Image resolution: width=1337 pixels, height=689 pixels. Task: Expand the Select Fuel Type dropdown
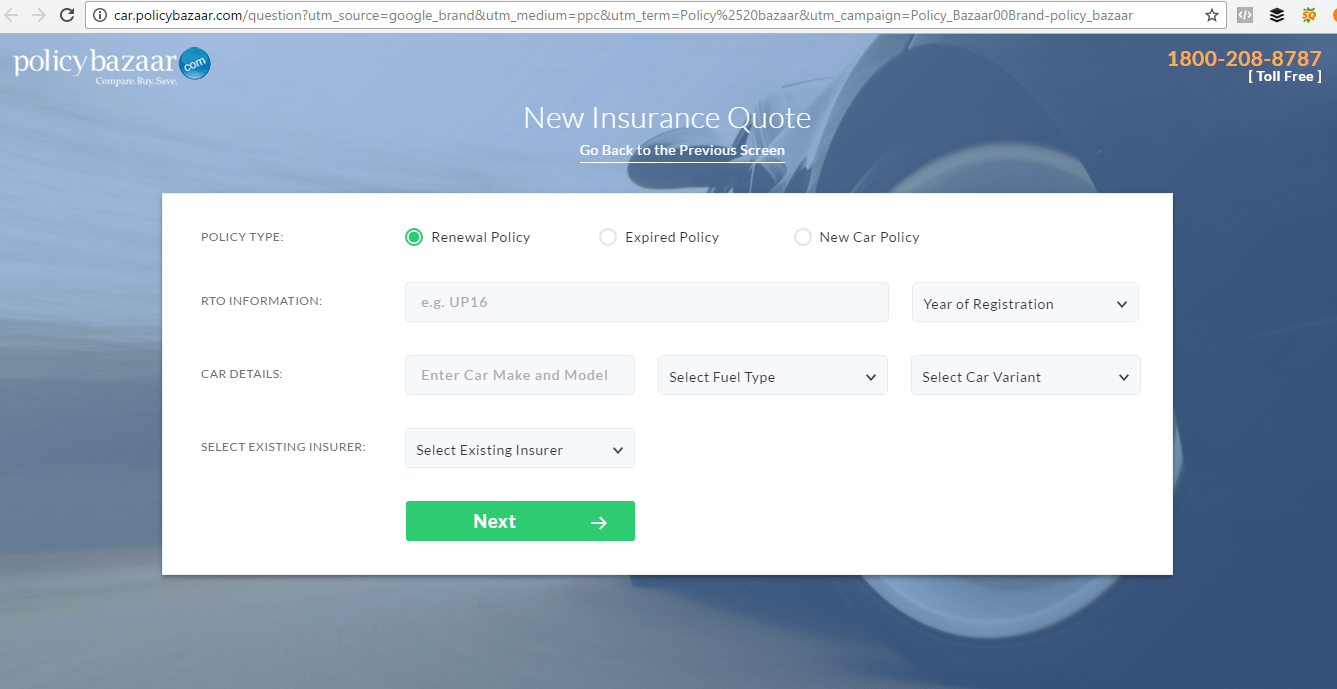pos(773,376)
